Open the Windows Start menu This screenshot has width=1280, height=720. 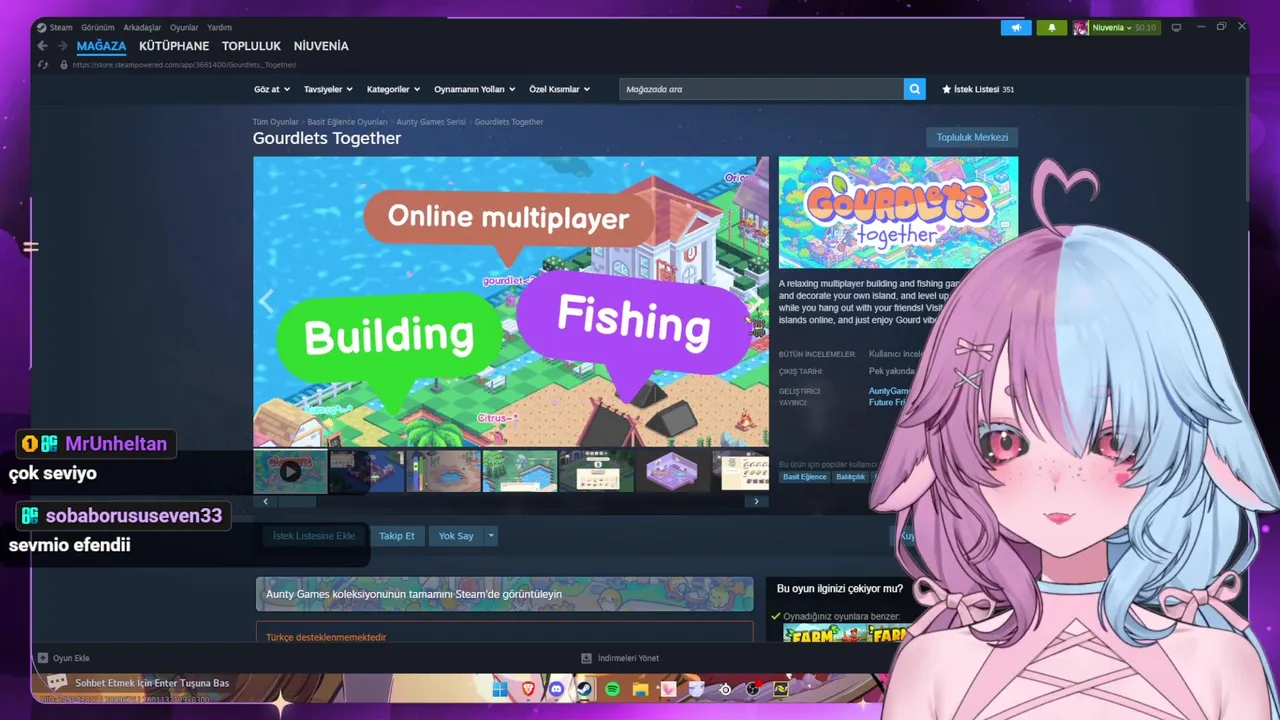tap(500, 689)
